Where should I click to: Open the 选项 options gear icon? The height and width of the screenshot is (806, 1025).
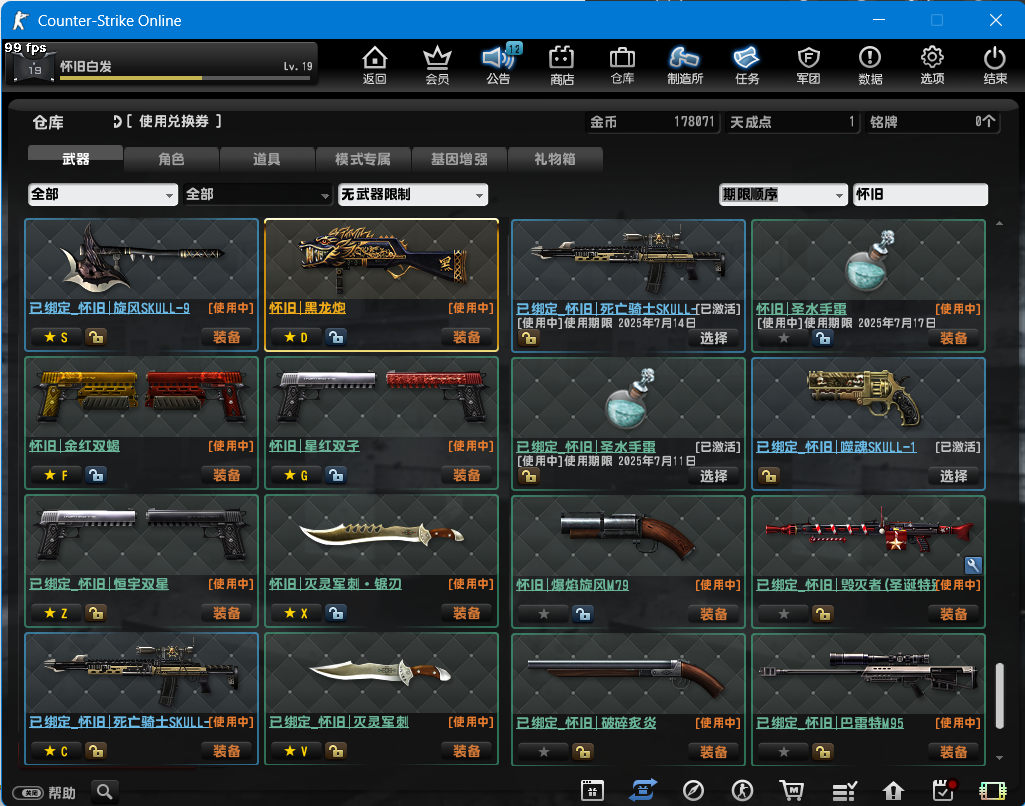point(932,65)
